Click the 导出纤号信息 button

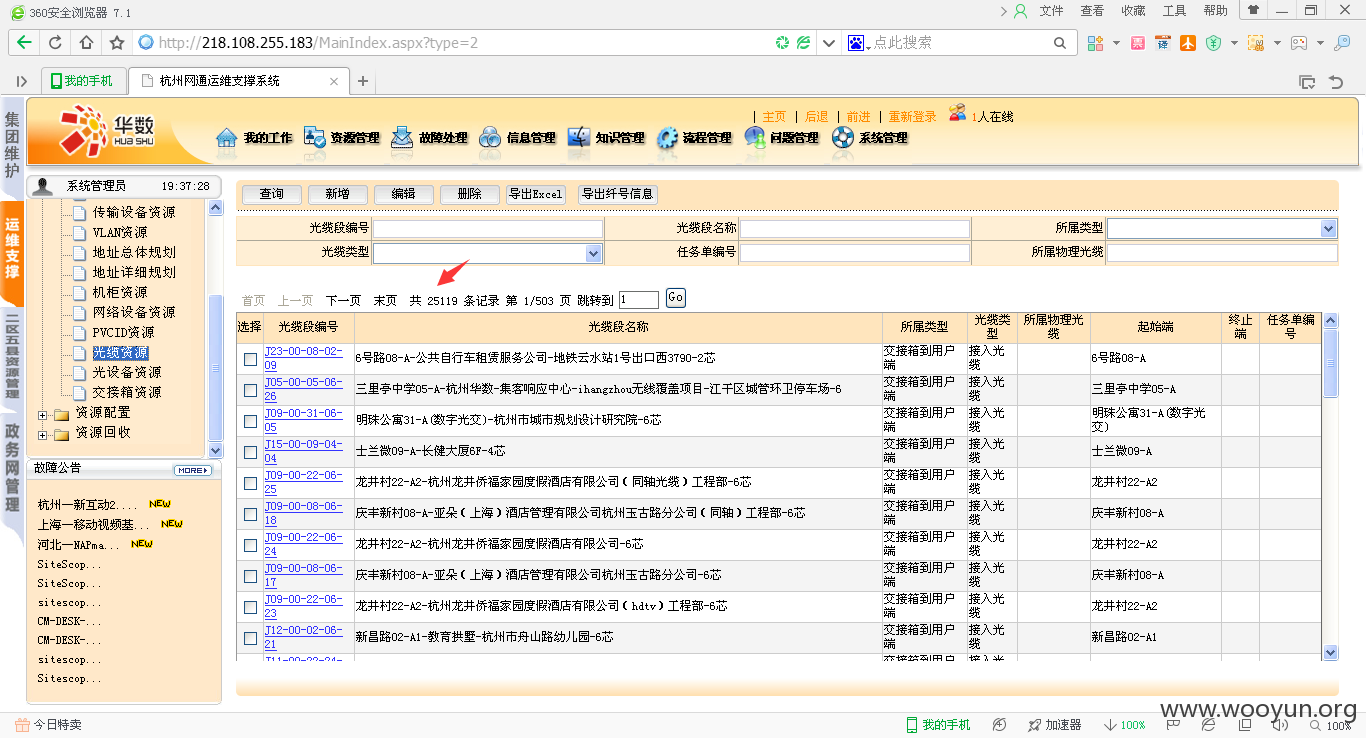coord(618,195)
